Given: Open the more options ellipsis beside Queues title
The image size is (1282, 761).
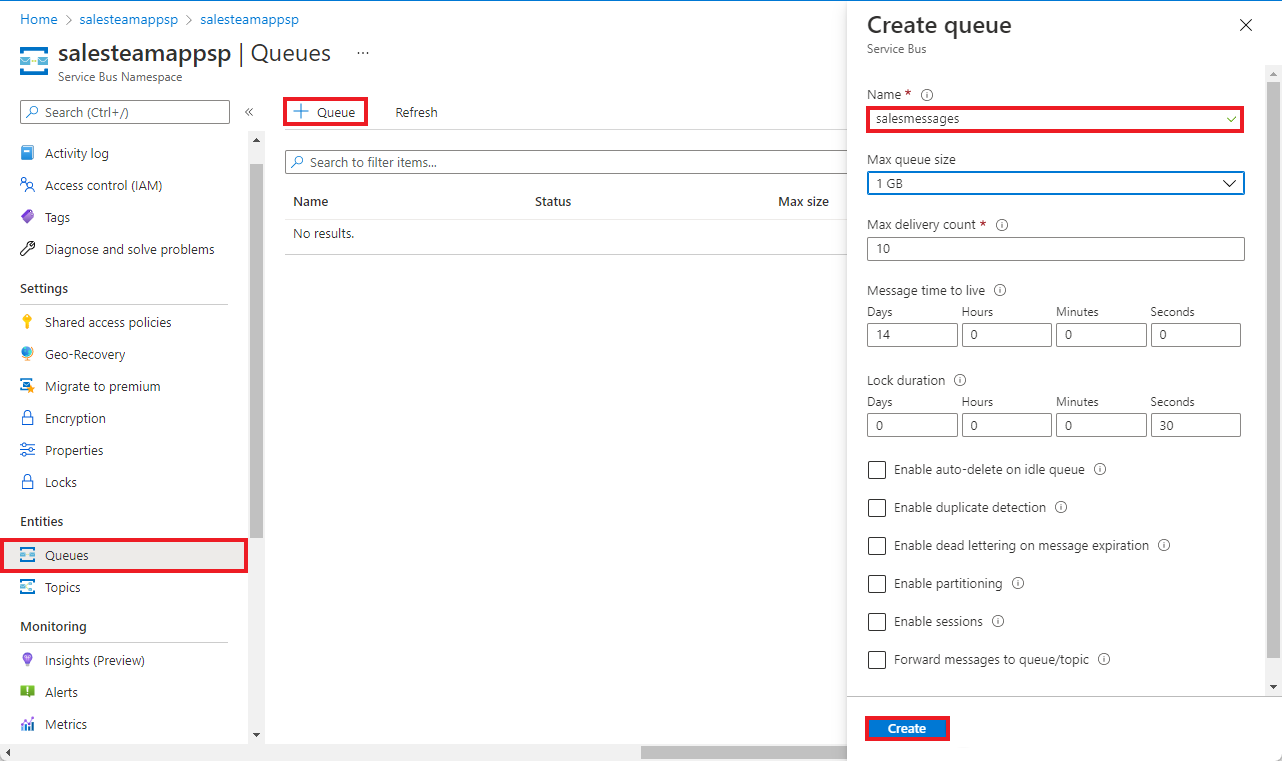Looking at the screenshot, I should coord(363,53).
